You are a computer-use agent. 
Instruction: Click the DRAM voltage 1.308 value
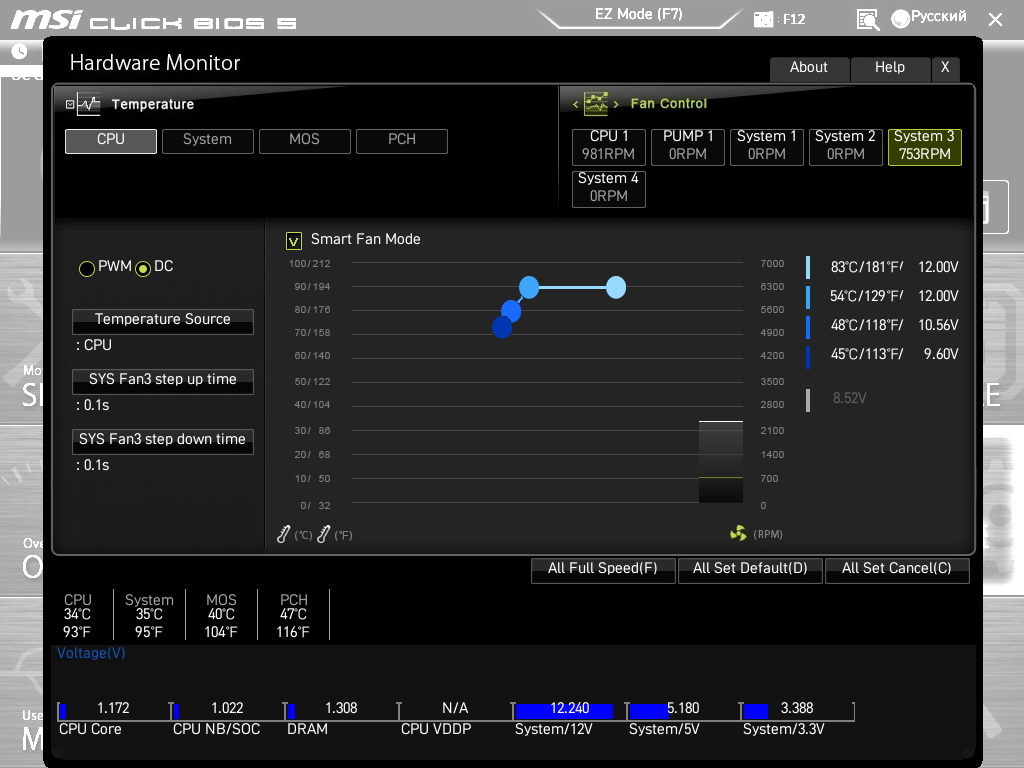[342, 708]
